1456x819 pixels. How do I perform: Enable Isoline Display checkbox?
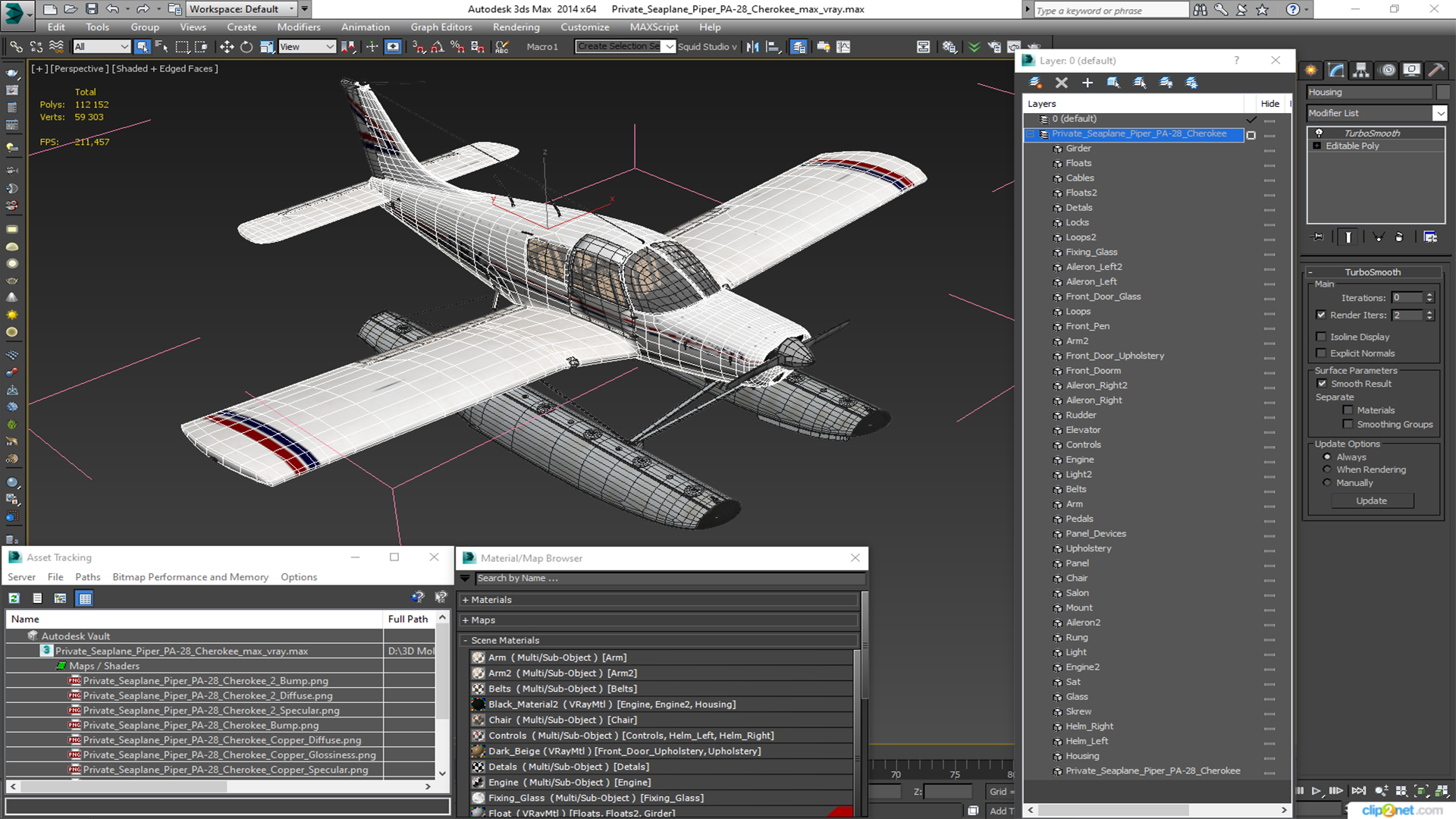pyautogui.click(x=1321, y=337)
